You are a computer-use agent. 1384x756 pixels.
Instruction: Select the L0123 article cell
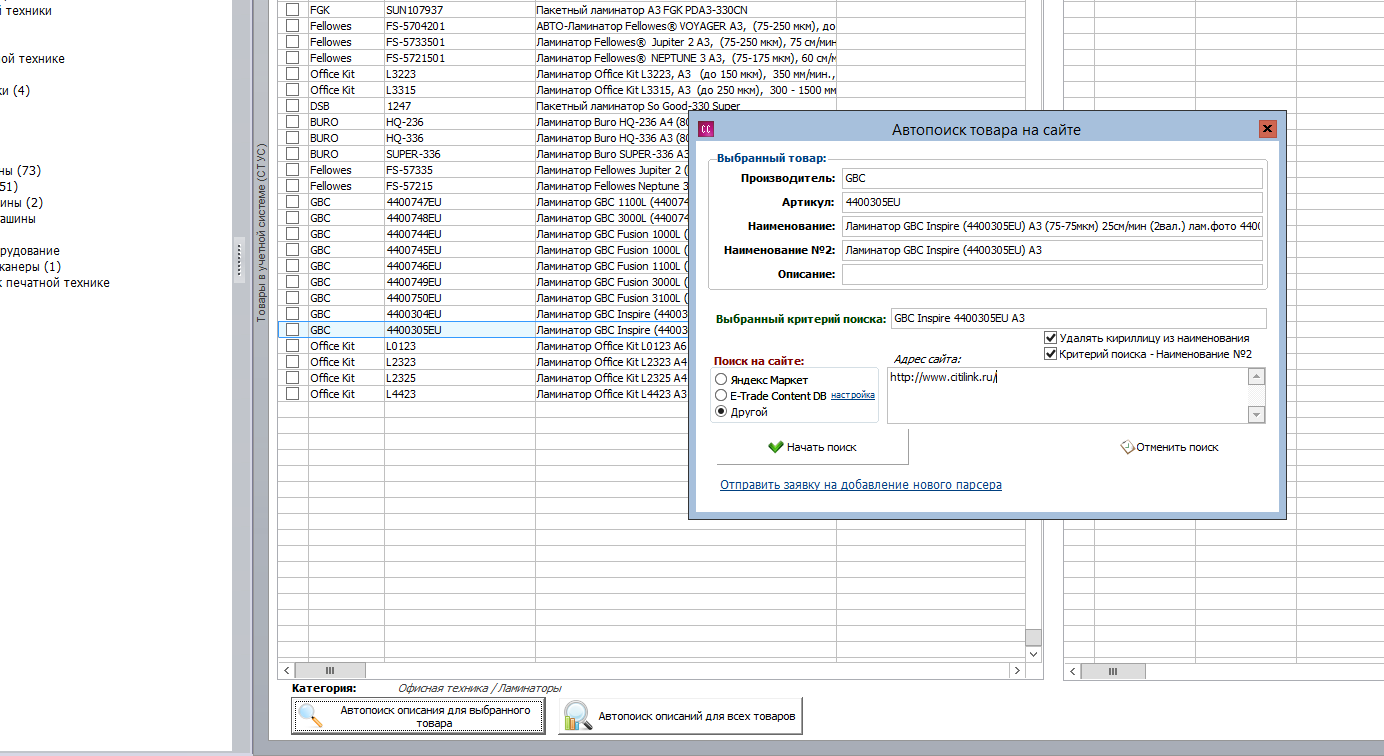point(460,346)
